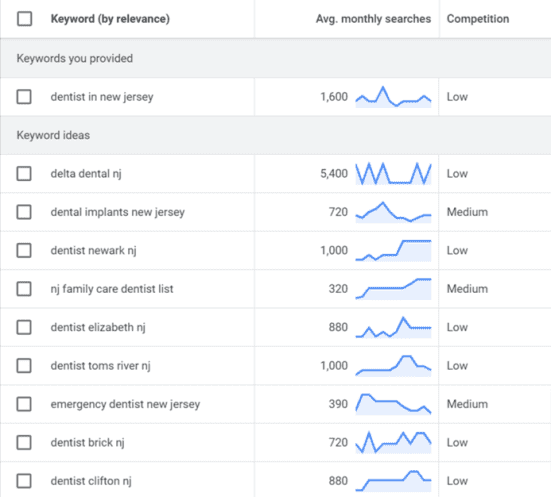Check the box for dentist in new jersey
The height and width of the screenshot is (497, 551).
pos(24,97)
